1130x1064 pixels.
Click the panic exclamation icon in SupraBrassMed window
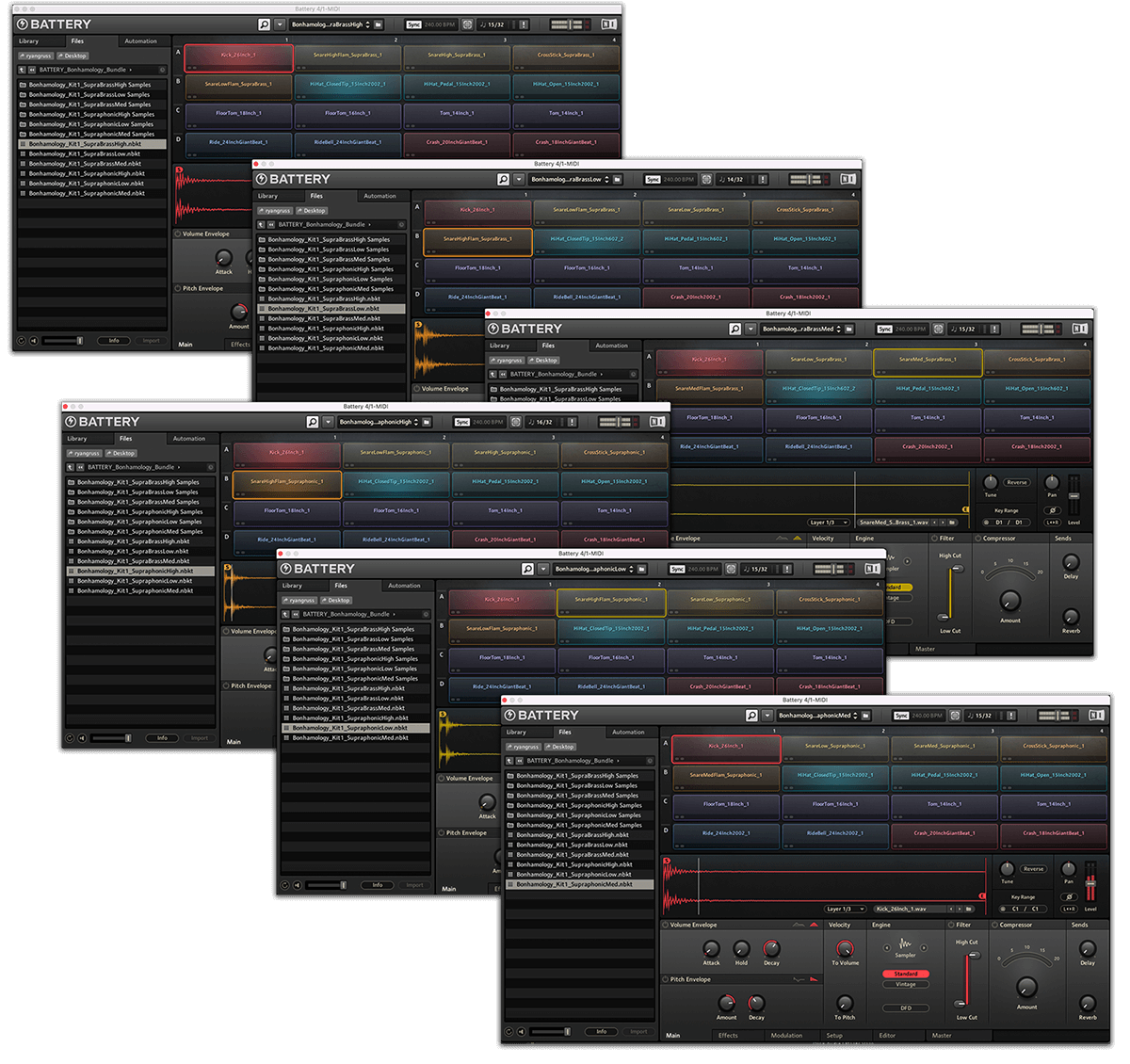[x=994, y=329]
